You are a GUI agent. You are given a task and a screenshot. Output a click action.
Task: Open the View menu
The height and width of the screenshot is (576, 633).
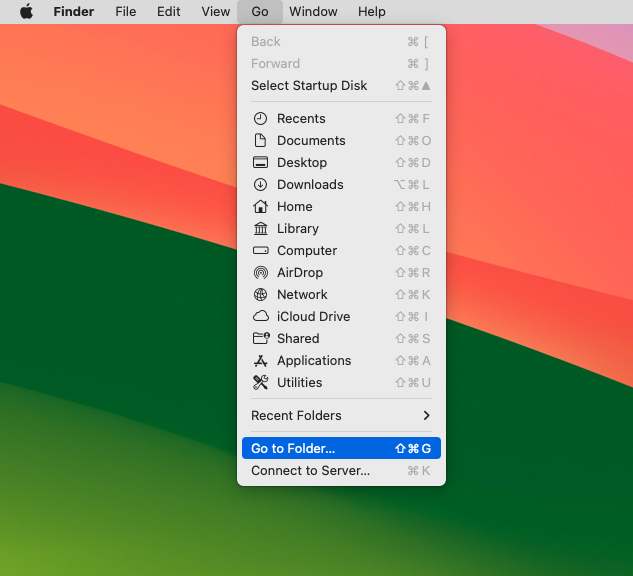pyautogui.click(x=216, y=11)
